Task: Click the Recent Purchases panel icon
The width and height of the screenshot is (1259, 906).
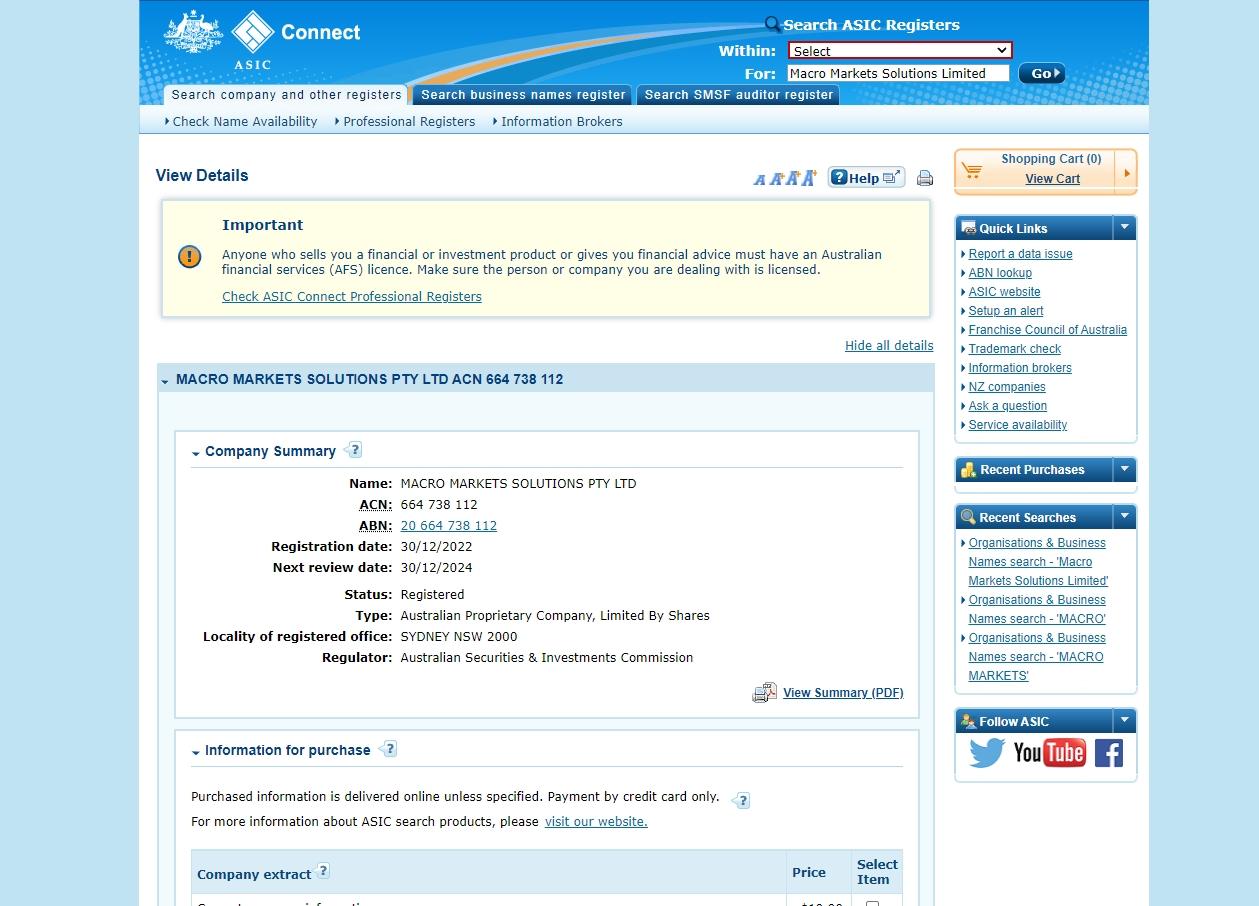Action: click(x=968, y=469)
